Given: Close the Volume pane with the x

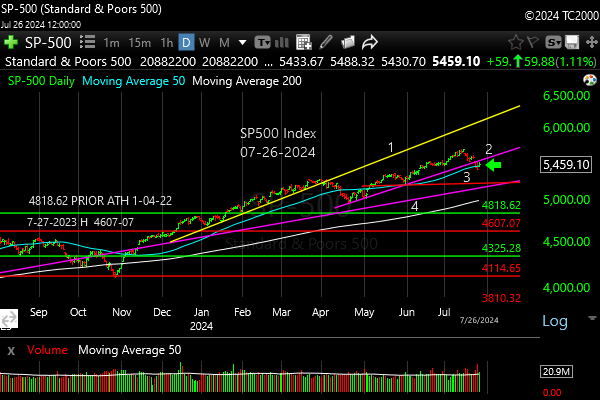Looking at the screenshot, I should tap(11, 351).
